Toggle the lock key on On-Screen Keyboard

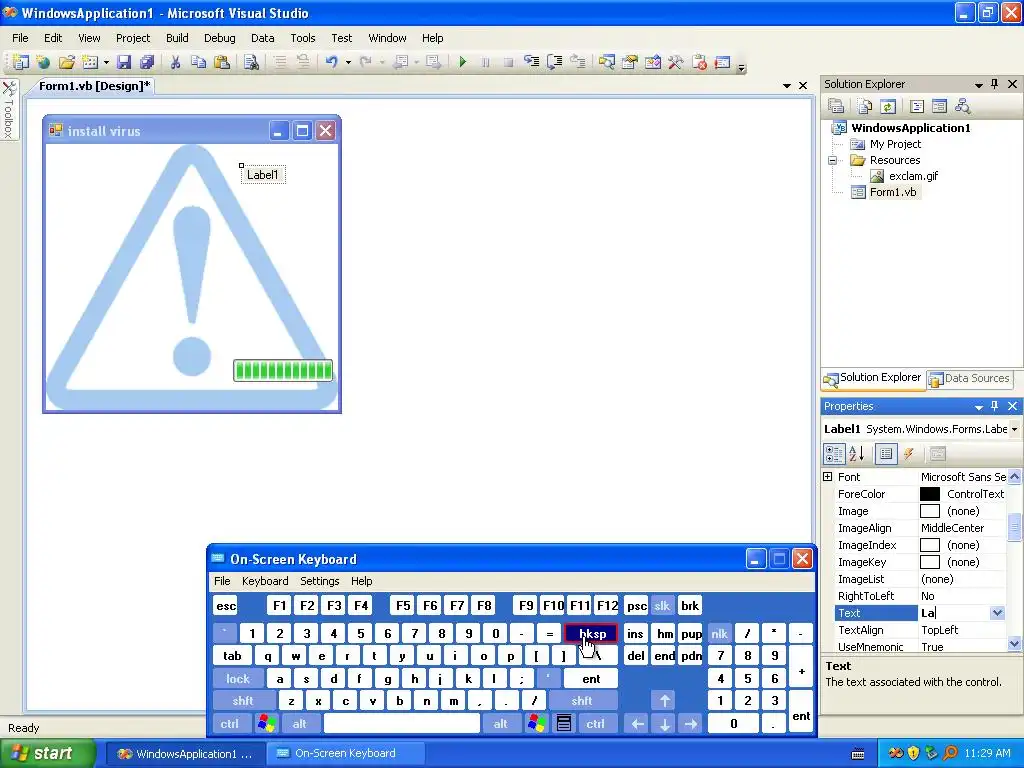(238, 679)
